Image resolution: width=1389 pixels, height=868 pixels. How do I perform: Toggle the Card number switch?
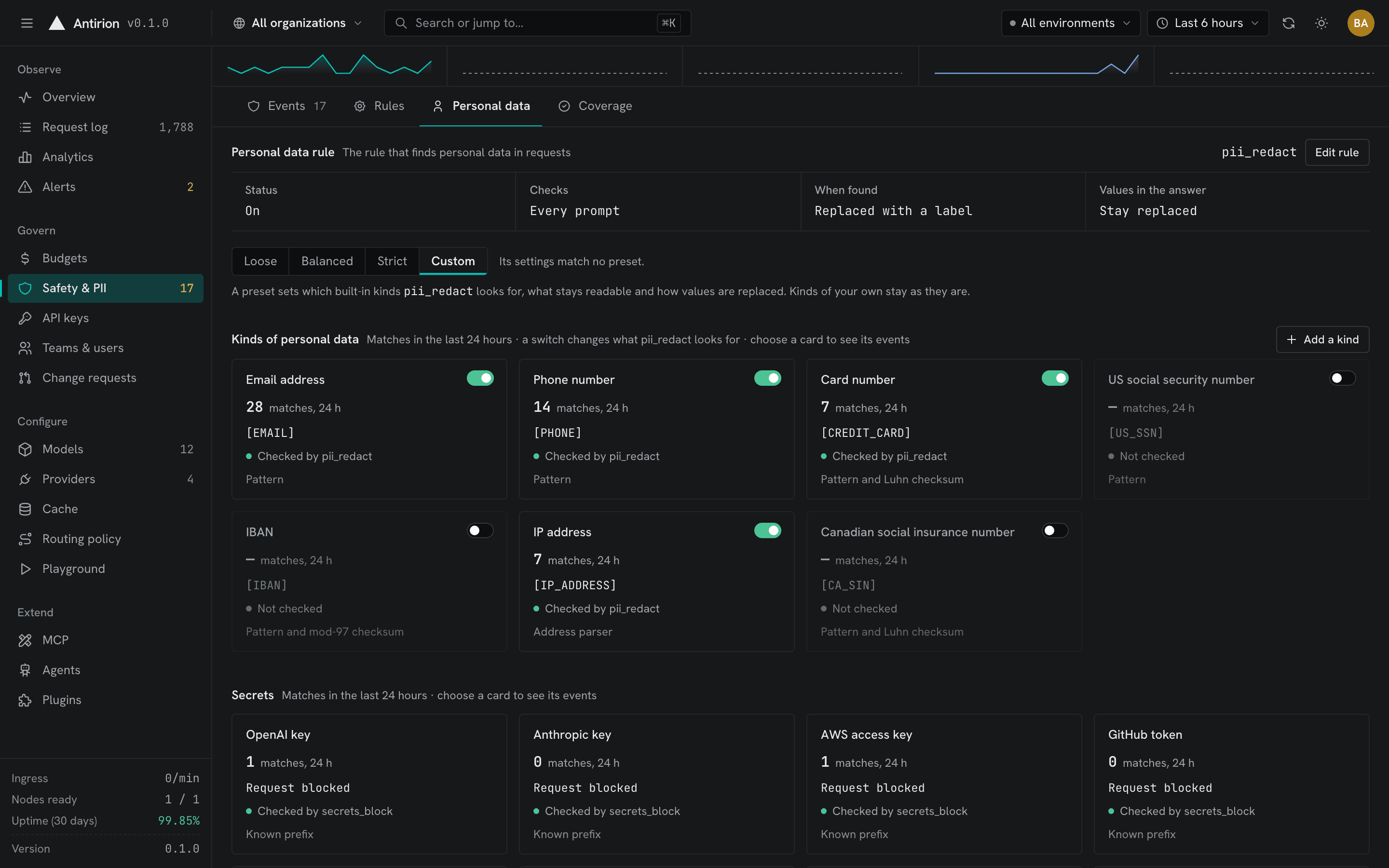click(x=1055, y=378)
